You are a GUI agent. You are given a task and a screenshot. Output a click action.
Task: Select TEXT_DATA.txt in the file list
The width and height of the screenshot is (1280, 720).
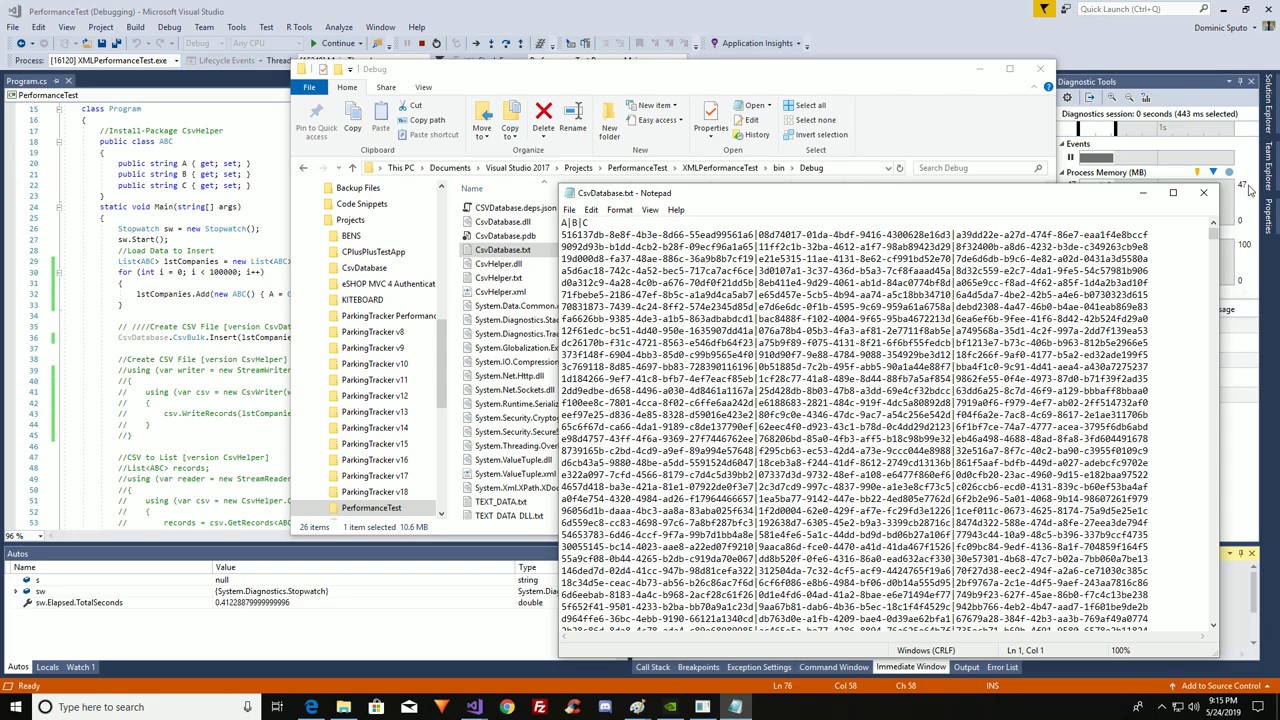click(x=500, y=502)
